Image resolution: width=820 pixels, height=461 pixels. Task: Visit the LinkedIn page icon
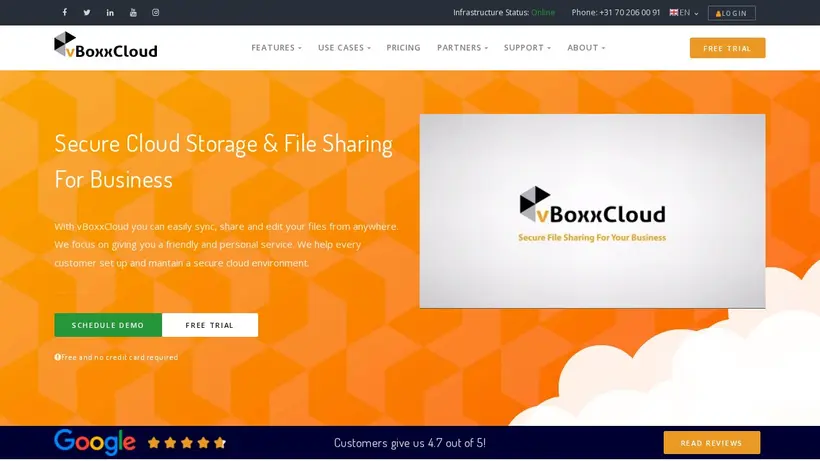(110, 13)
